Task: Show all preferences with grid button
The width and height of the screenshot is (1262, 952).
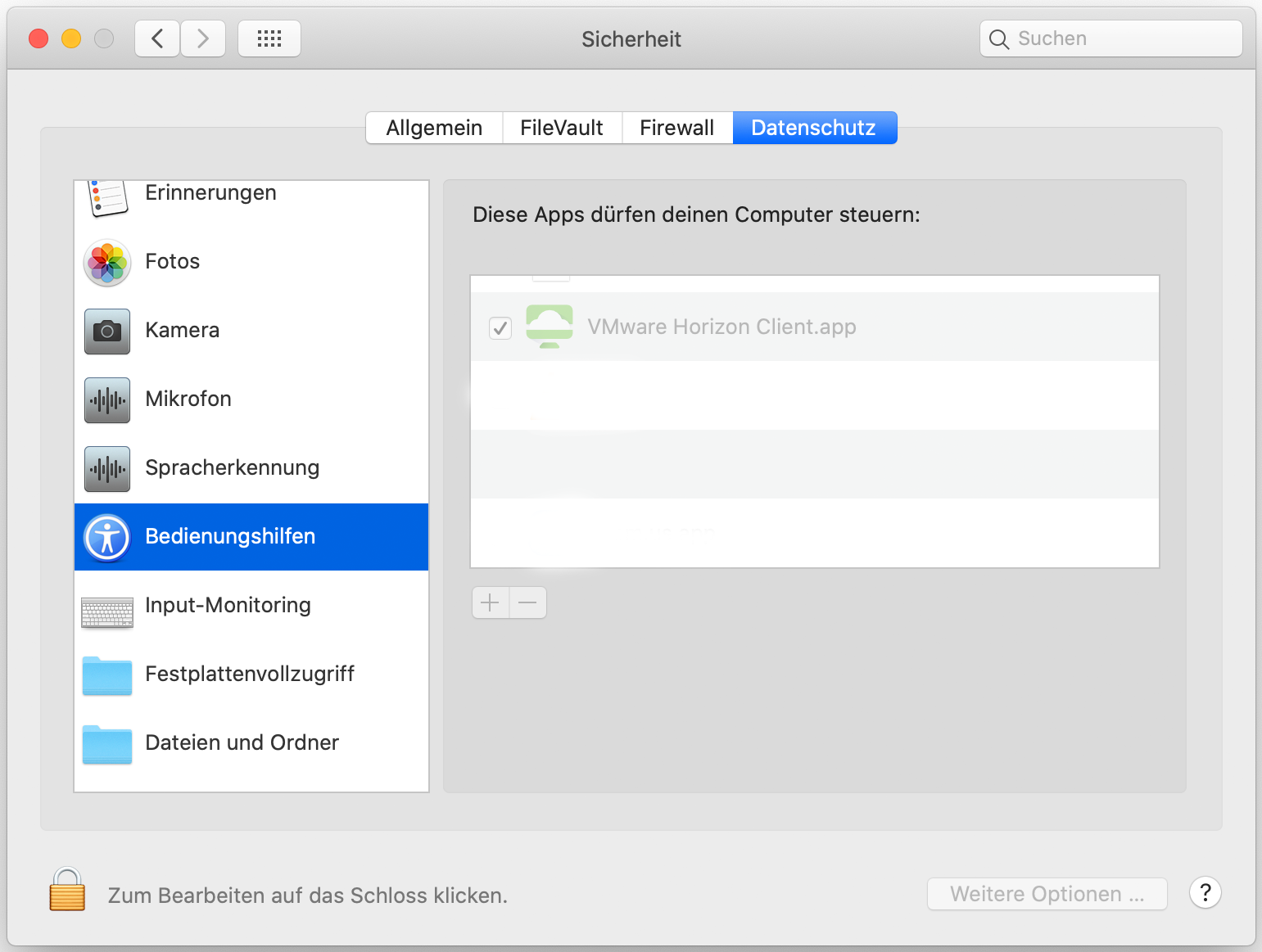Action: coord(269,38)
